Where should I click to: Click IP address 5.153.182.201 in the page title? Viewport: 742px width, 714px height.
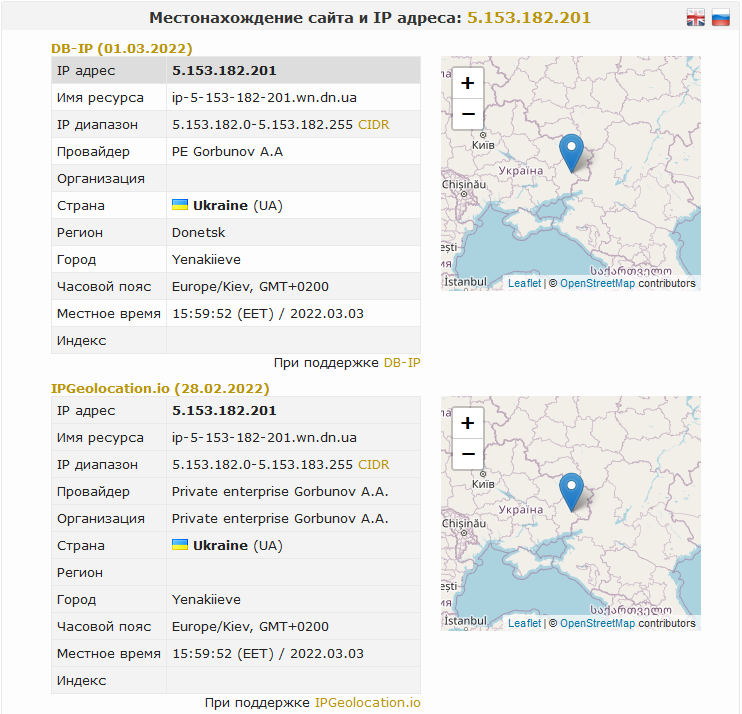click(529, 18)
